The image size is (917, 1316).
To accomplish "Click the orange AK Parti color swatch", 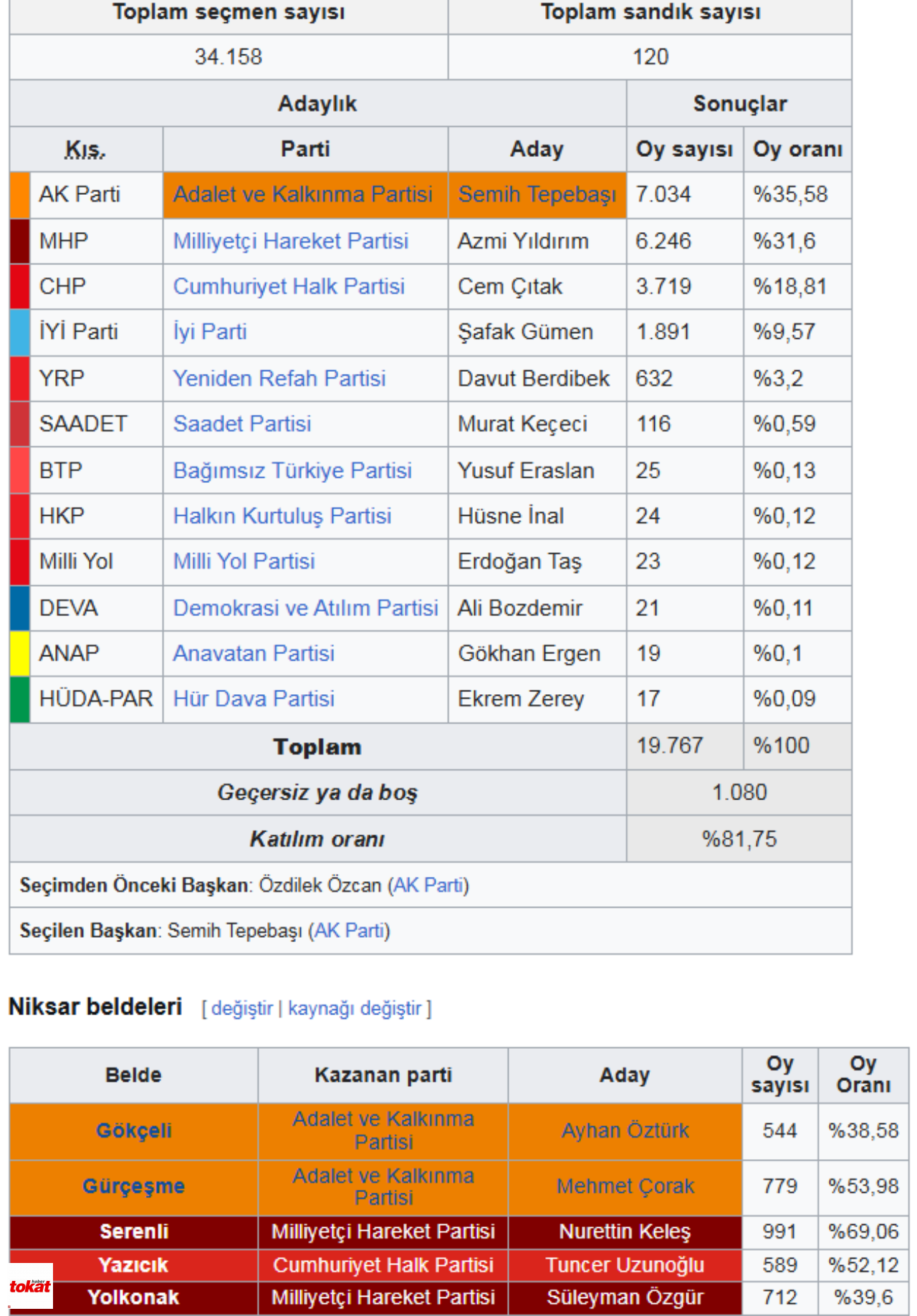I will (19, 194).
